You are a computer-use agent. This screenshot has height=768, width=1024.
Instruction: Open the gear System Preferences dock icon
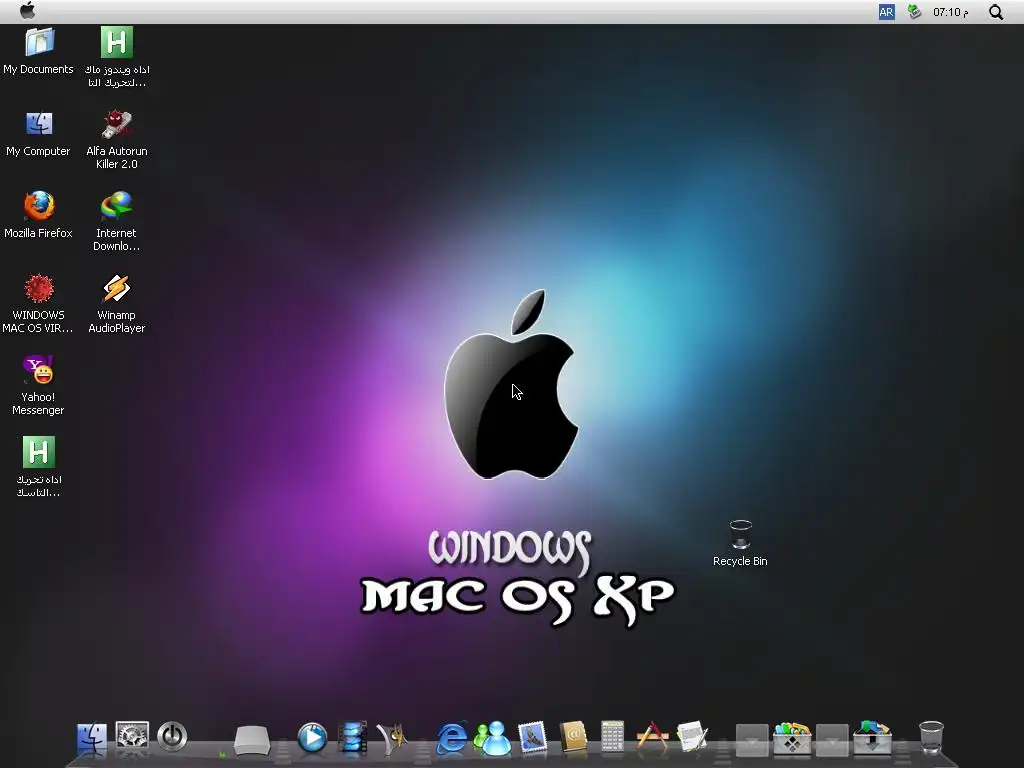(x=132, y=736)
